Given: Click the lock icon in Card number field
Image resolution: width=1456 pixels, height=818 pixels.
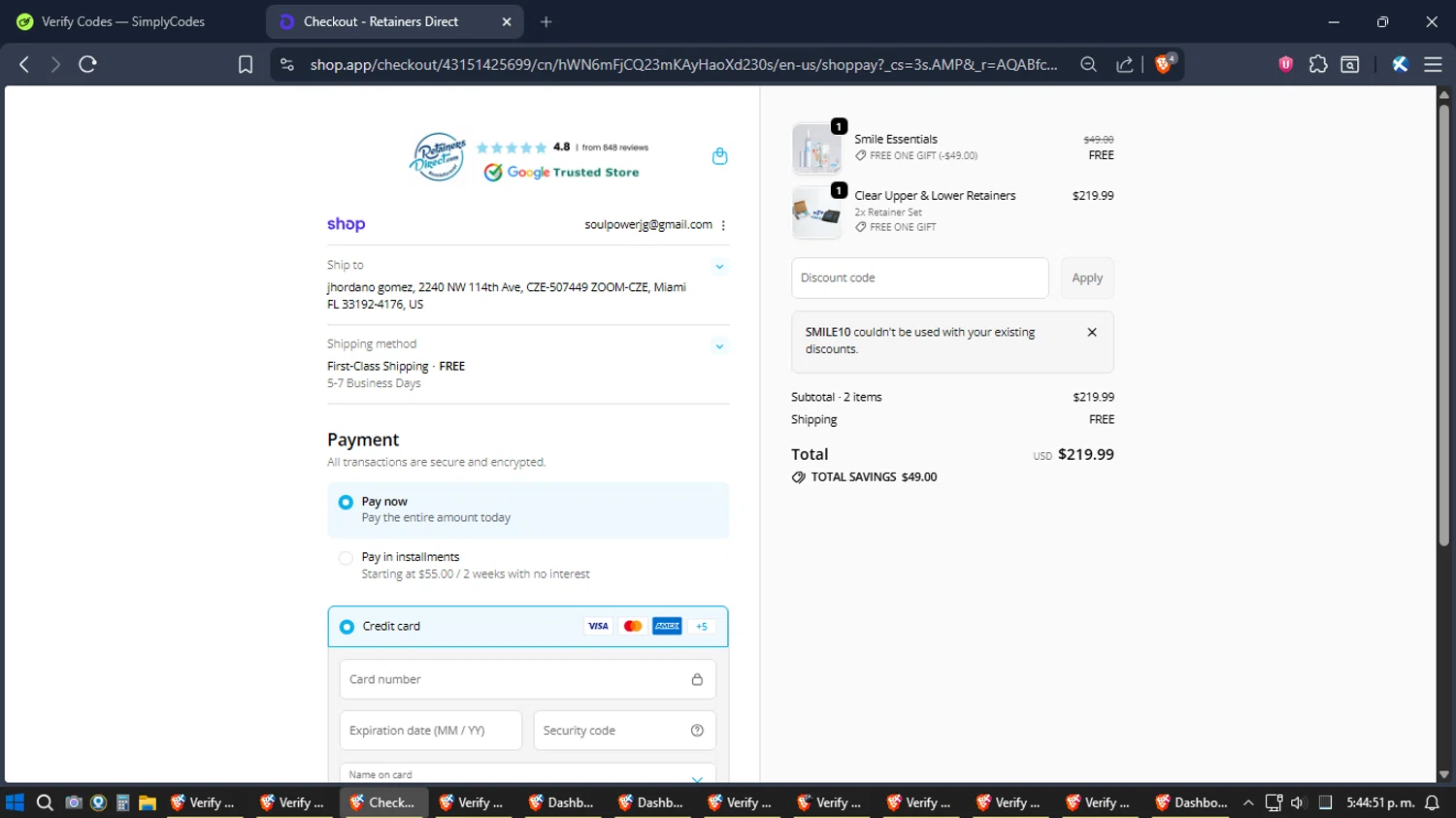Looking at the screenshot, I should point(697,679).
